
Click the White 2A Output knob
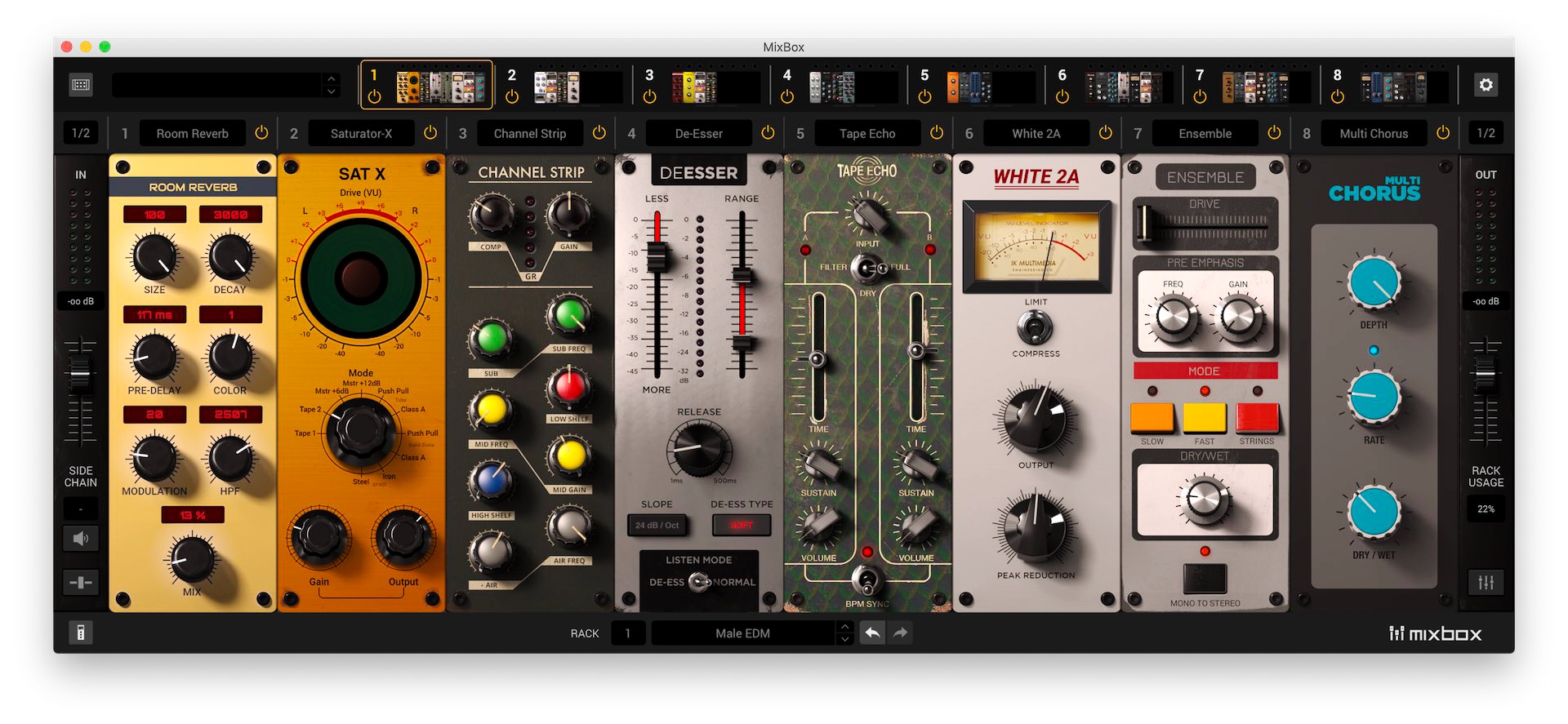(1036, 419)
